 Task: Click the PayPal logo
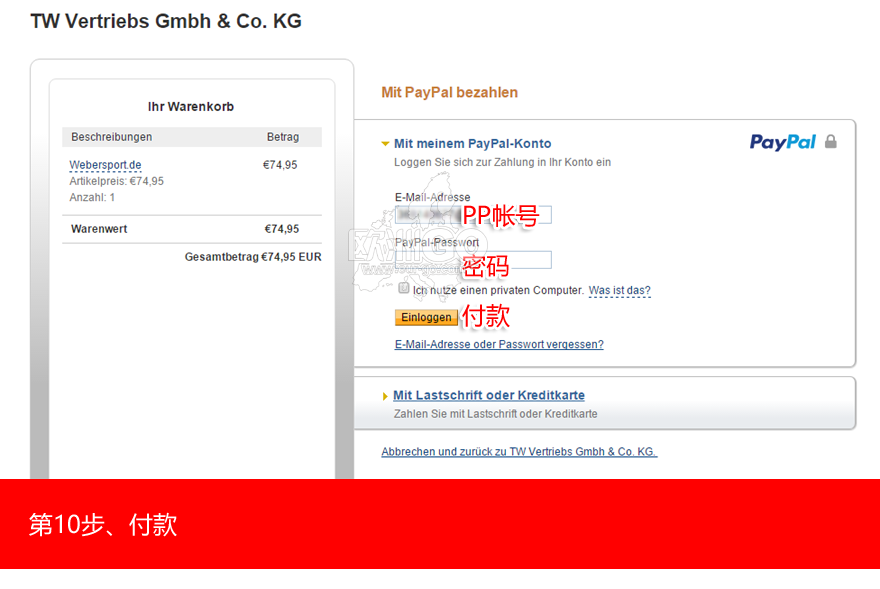tap(782, 142)
